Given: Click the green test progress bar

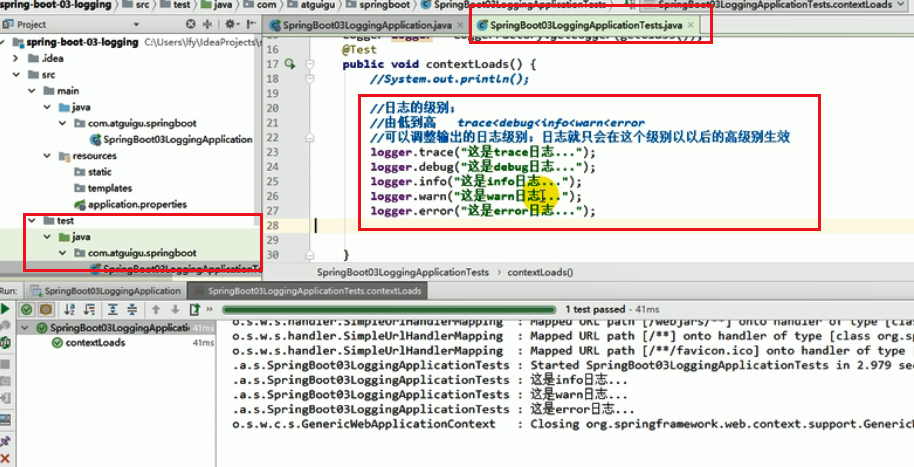Looking at the screenshot, I should tap(389, 310).
